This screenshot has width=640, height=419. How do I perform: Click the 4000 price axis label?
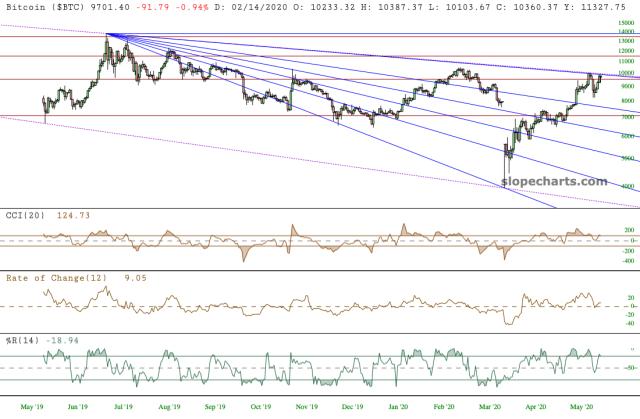click(626, 186)
